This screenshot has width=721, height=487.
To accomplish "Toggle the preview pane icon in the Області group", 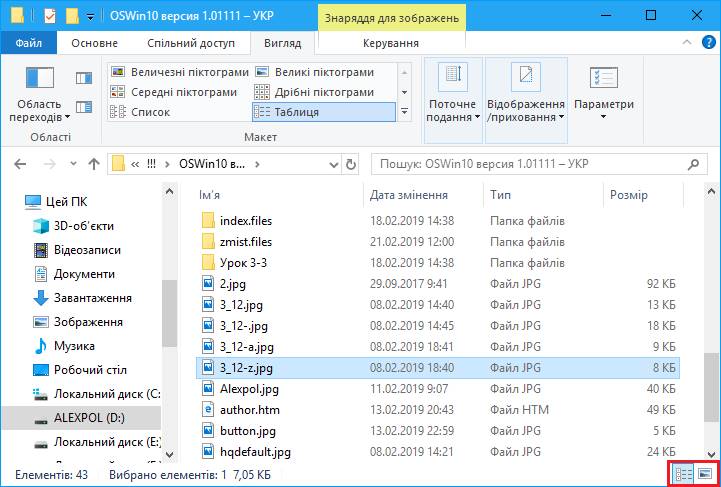I will point(84,78).
